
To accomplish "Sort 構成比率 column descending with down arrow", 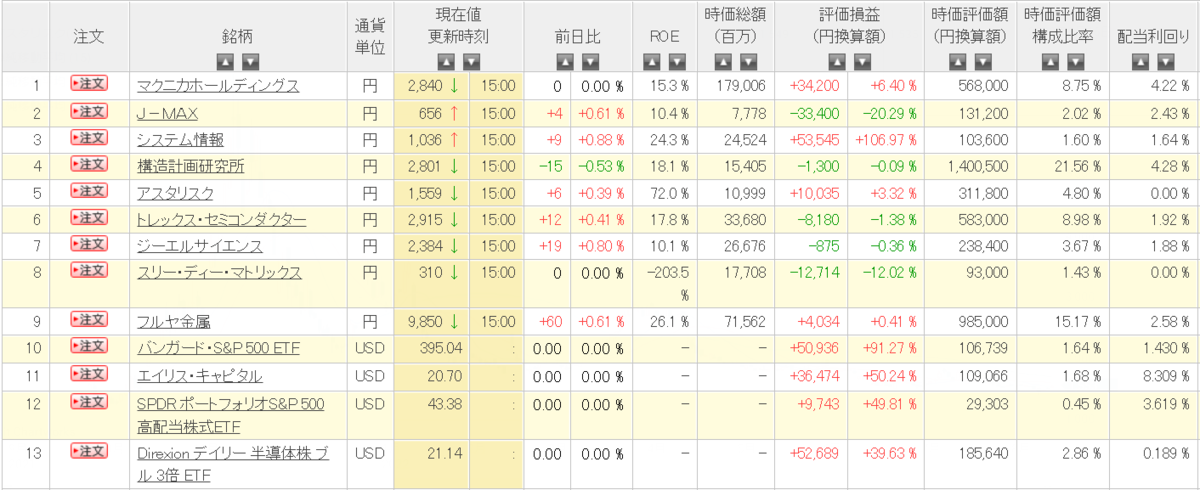I will coord(1074,61).
